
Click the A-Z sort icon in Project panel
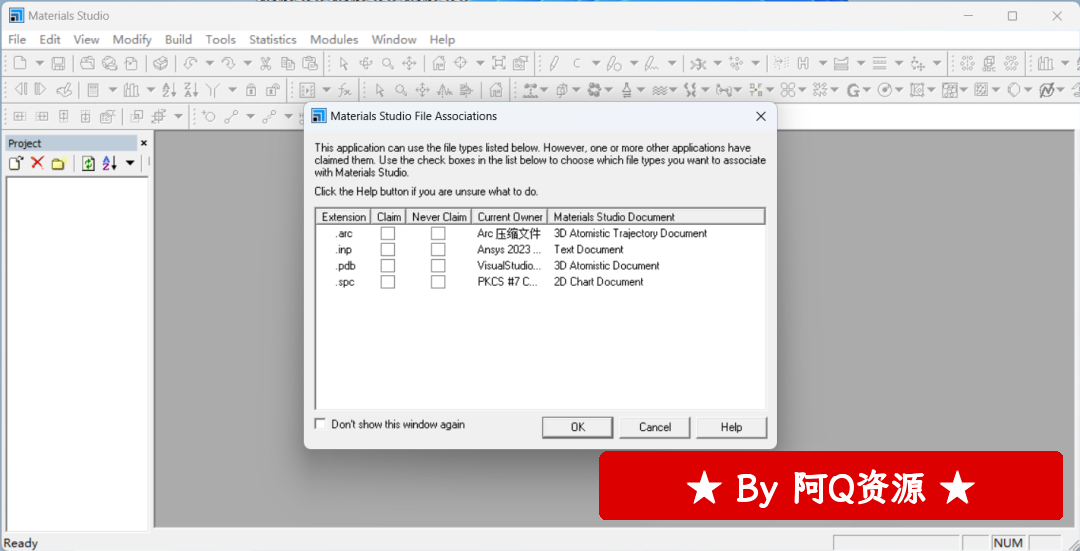pyautogui.click(x=109, y=163)
